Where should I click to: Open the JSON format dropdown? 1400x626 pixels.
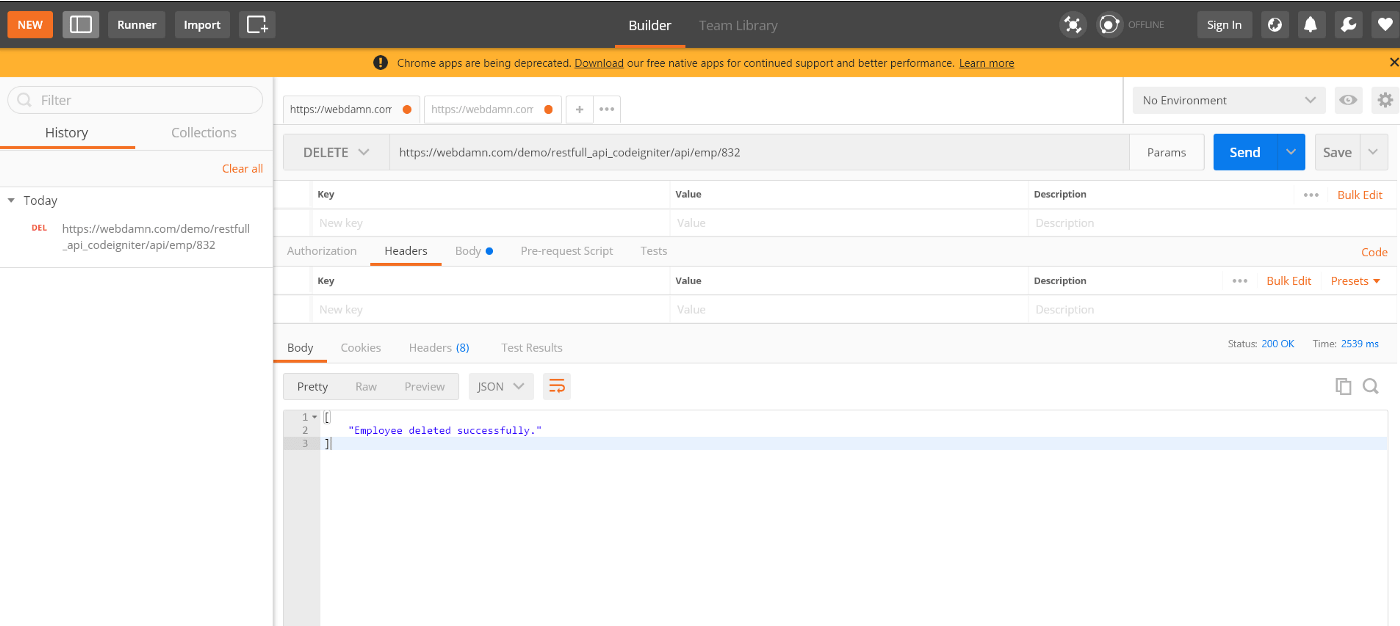(500, 386)
